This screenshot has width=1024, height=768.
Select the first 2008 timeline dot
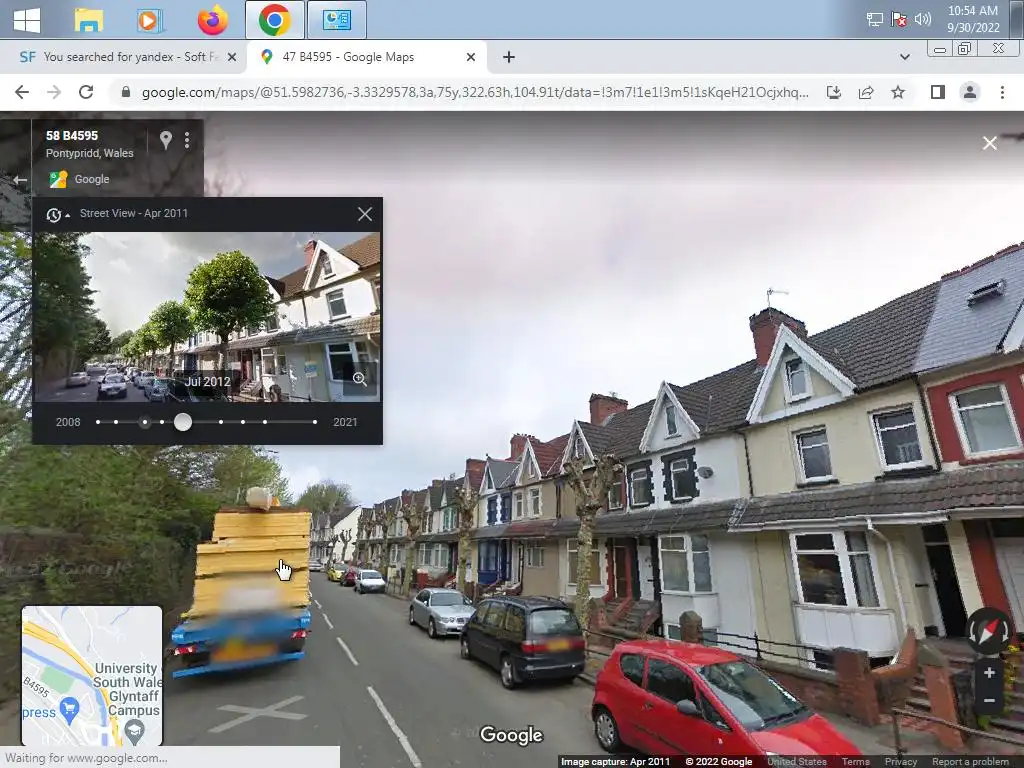coord(98,422)
